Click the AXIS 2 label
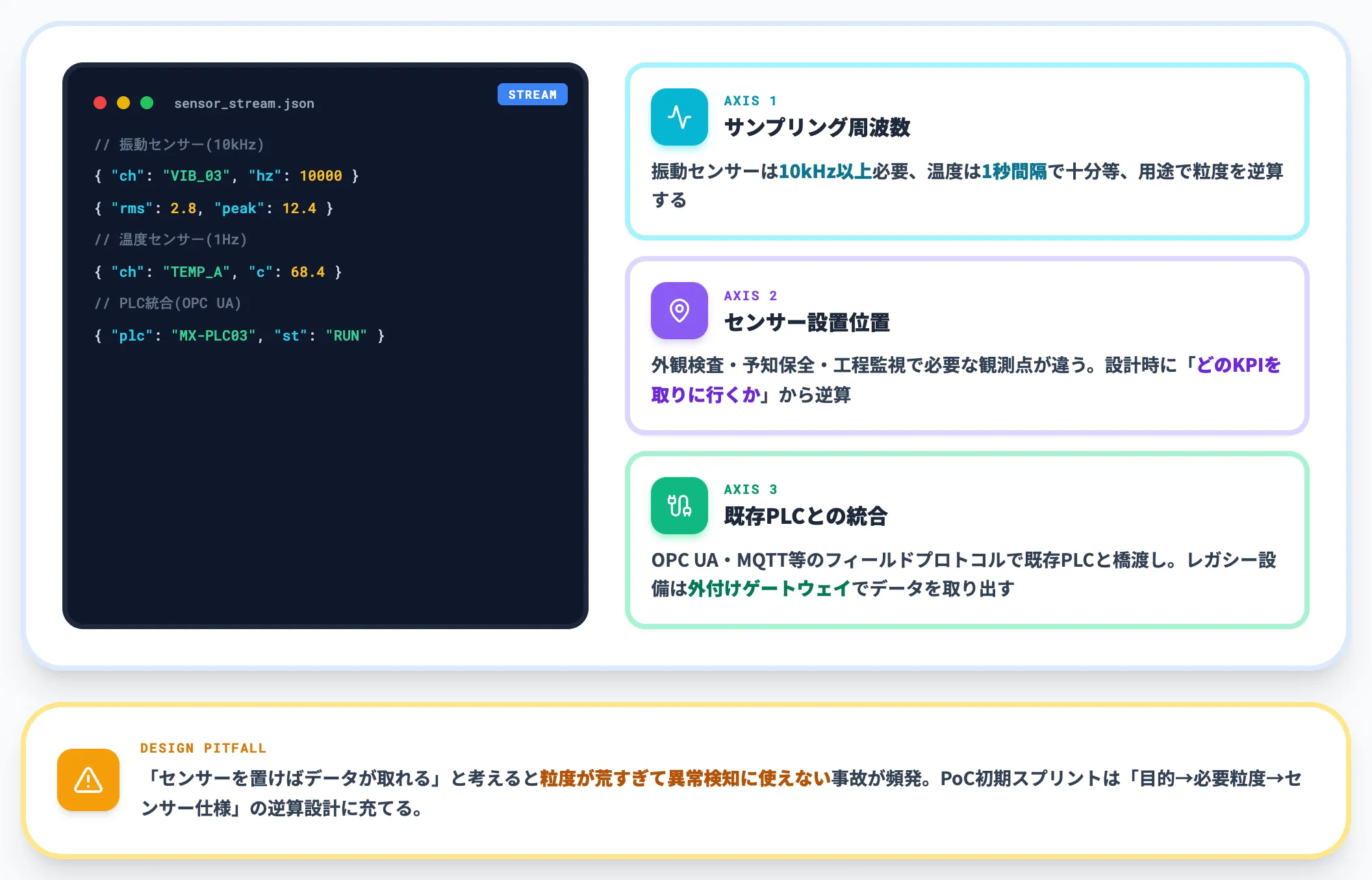 (750, 296)
